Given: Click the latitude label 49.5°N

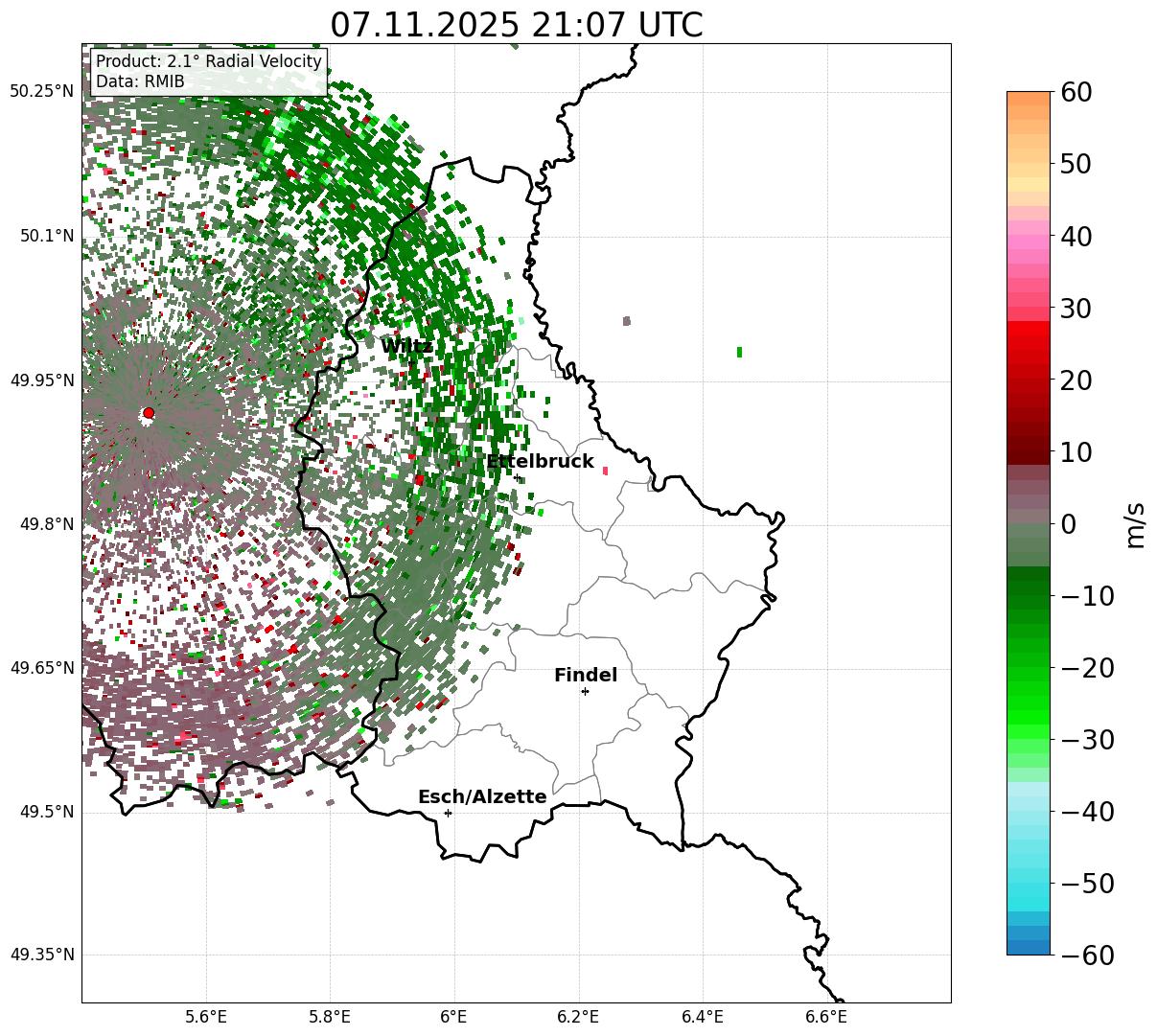Looking at the screenshot, I should coord(46,813).
